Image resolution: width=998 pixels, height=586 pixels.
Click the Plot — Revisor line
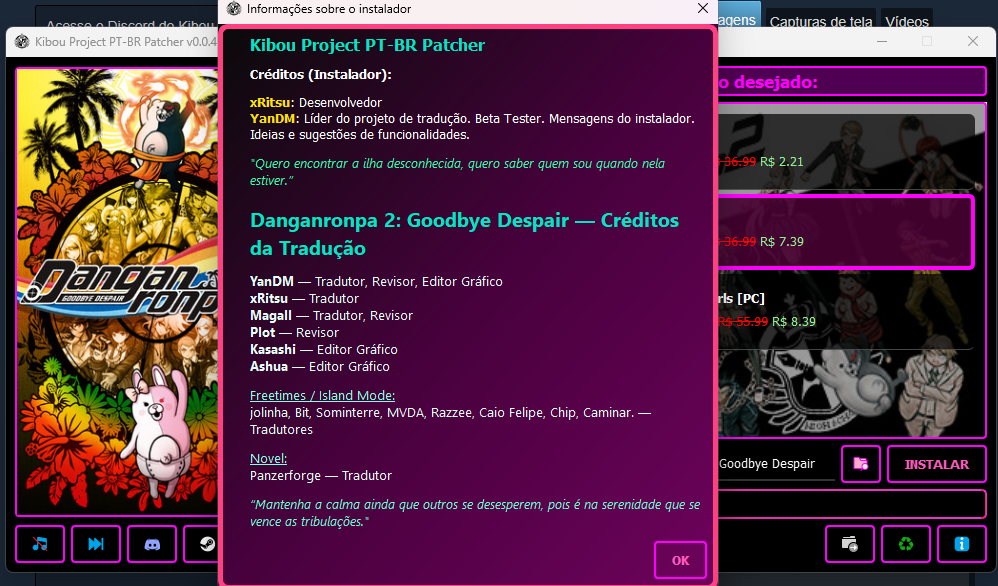[x=294, y=333]
